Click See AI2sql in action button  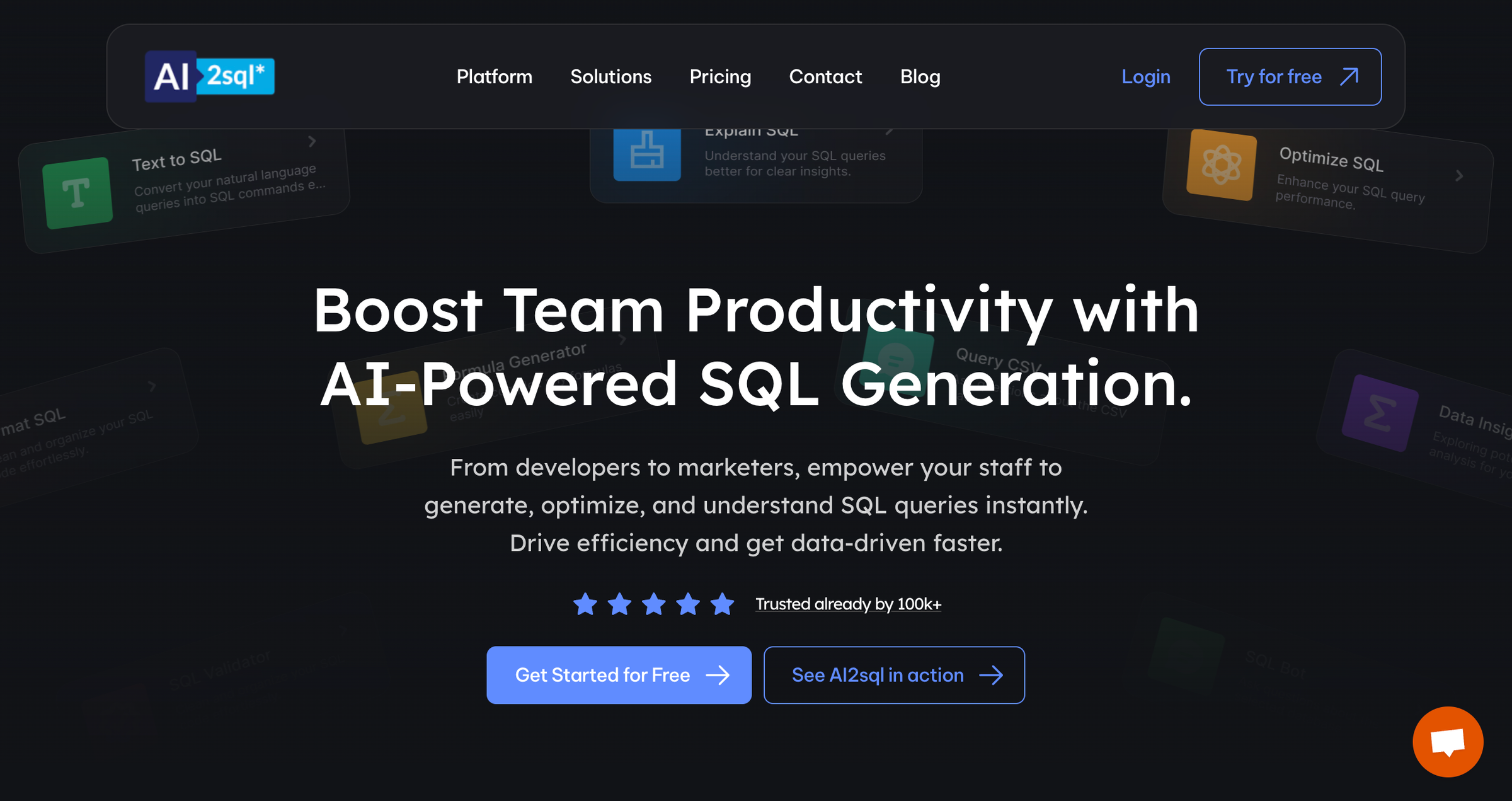tap(893, 675)
